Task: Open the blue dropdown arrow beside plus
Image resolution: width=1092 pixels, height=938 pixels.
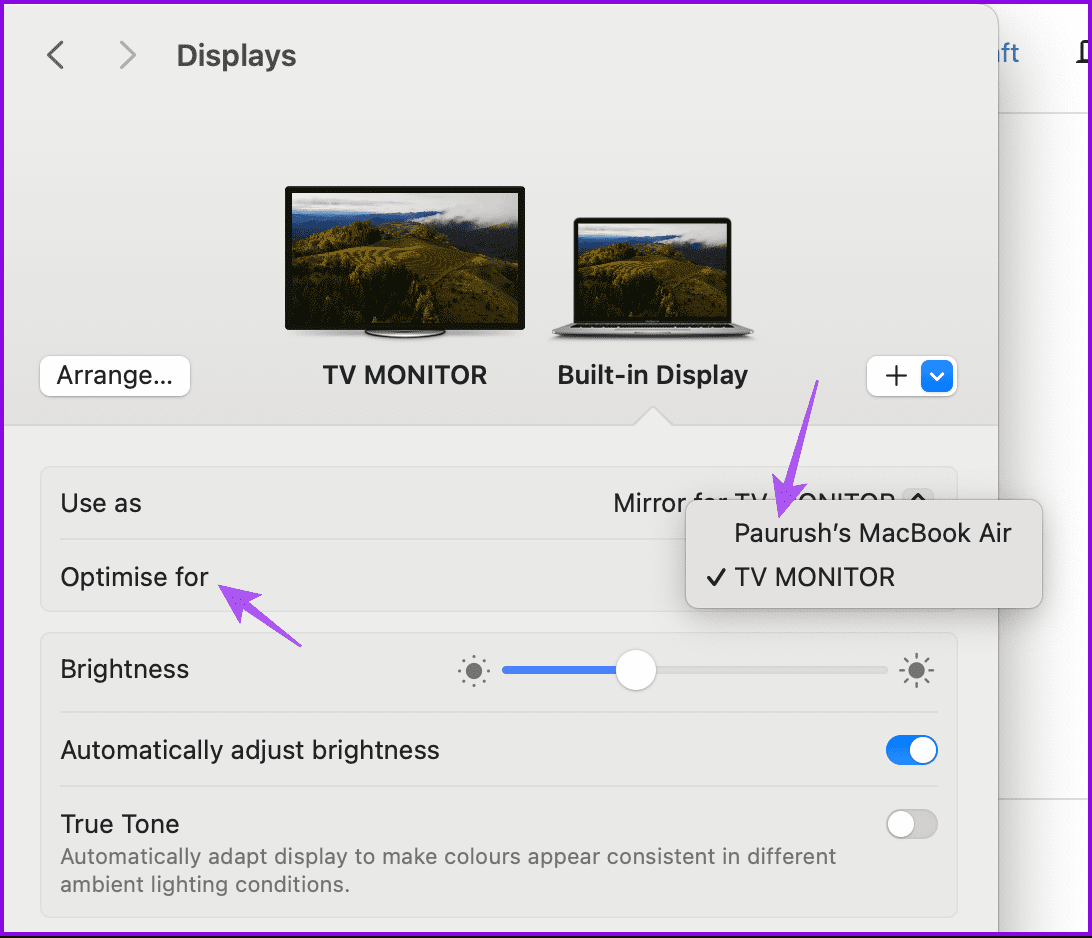Action: point(937,376)
